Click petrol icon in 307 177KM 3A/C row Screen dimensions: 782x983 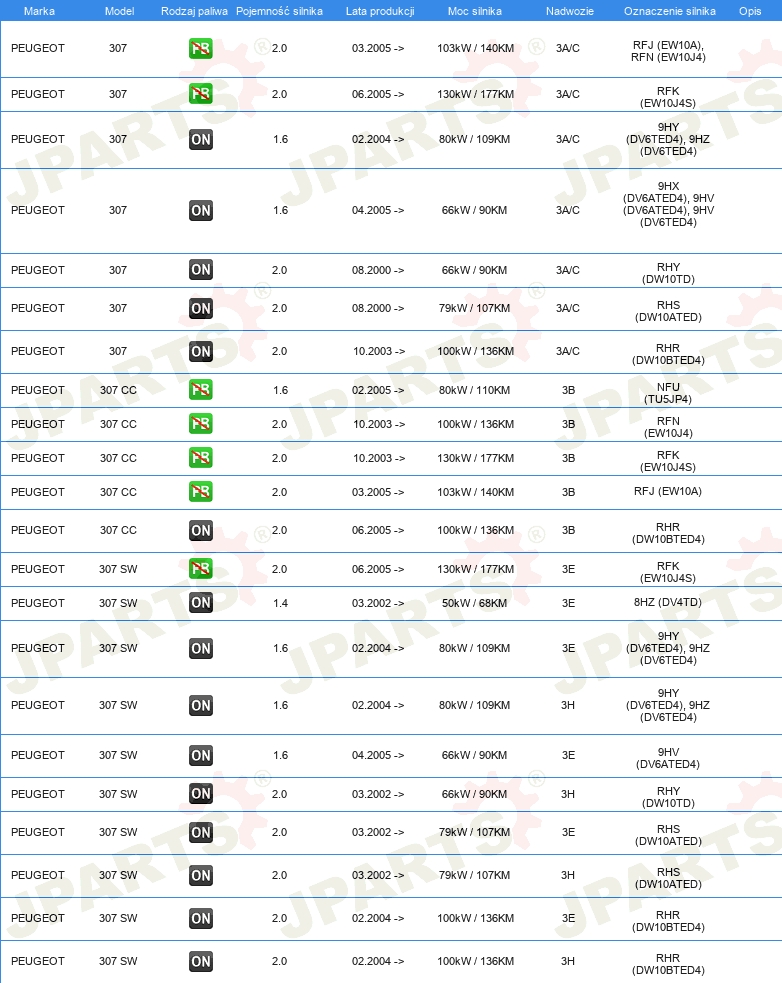(201, 94)
